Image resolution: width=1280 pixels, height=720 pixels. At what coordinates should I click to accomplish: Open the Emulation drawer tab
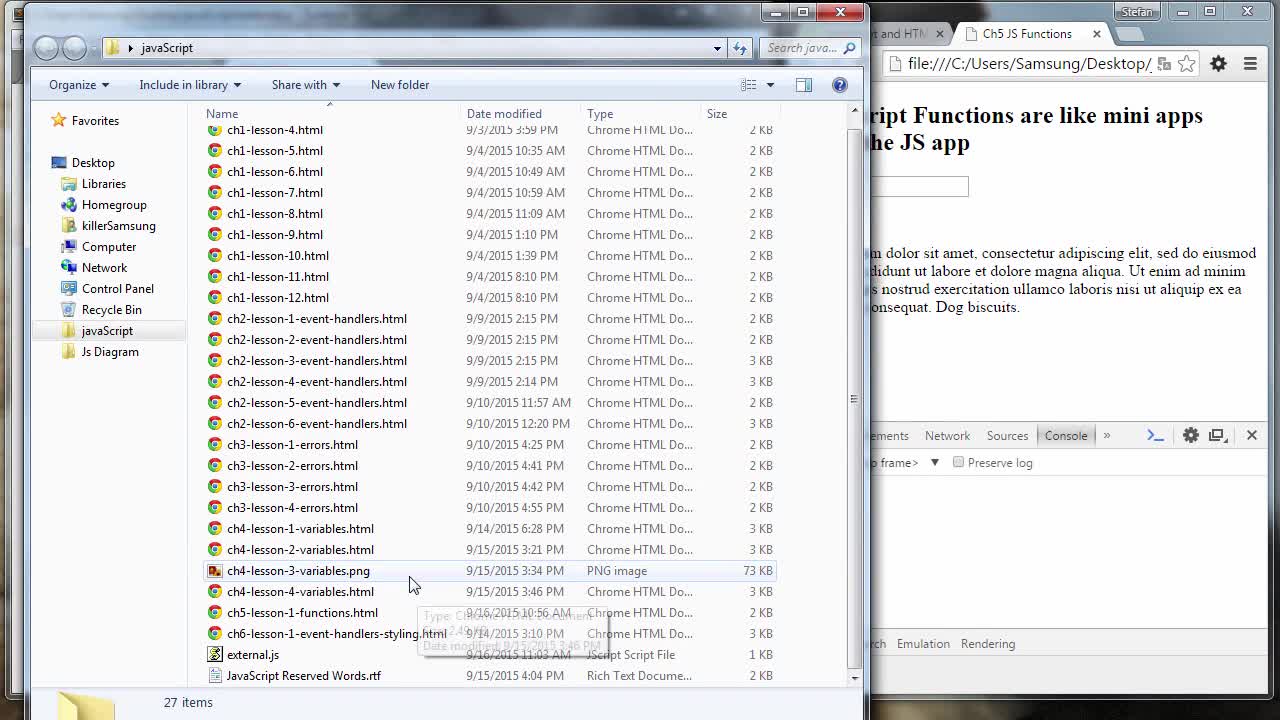coord(923,644)
